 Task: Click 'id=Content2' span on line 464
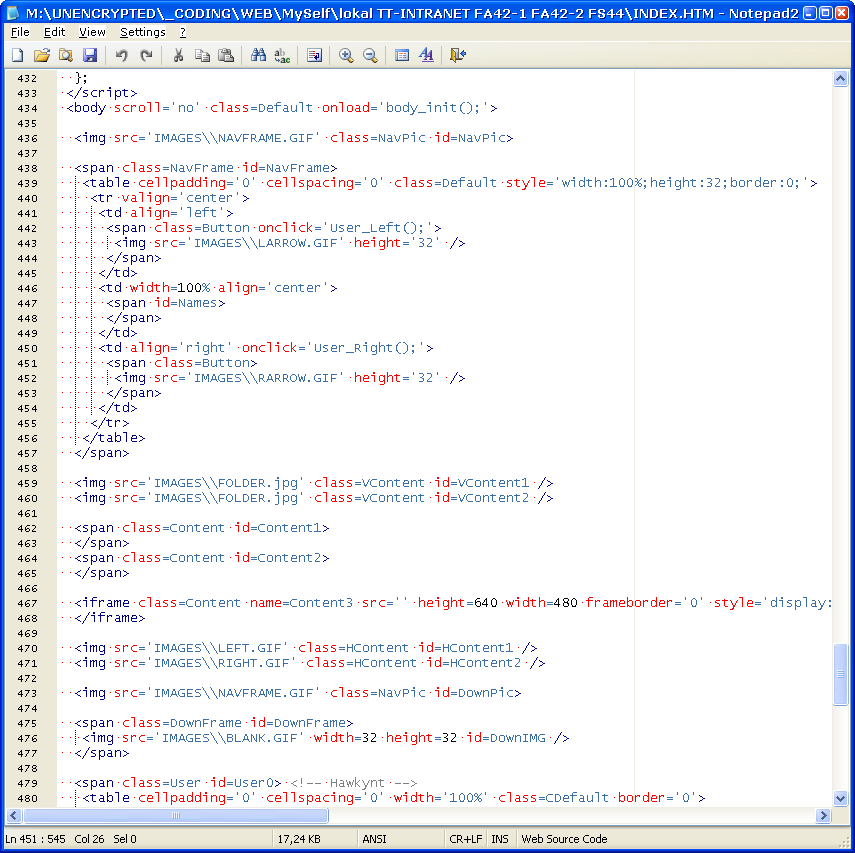pos(278,558)
